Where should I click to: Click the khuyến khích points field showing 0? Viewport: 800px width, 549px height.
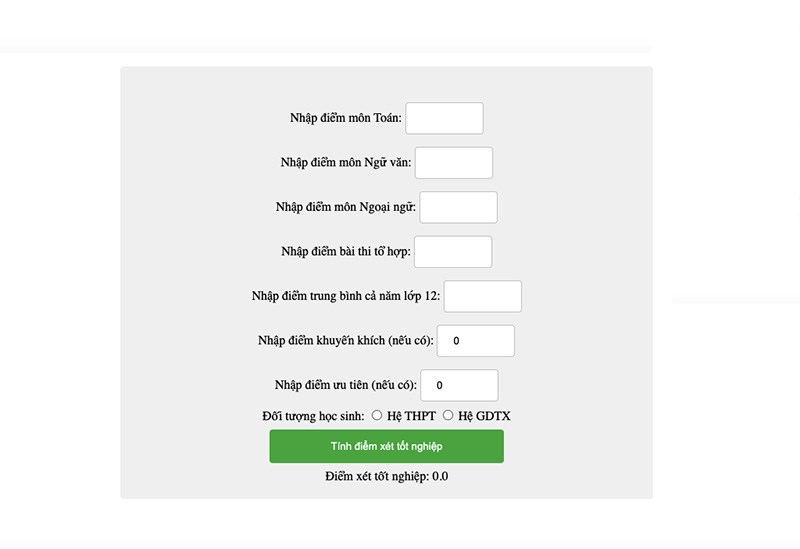click(476, 341)
